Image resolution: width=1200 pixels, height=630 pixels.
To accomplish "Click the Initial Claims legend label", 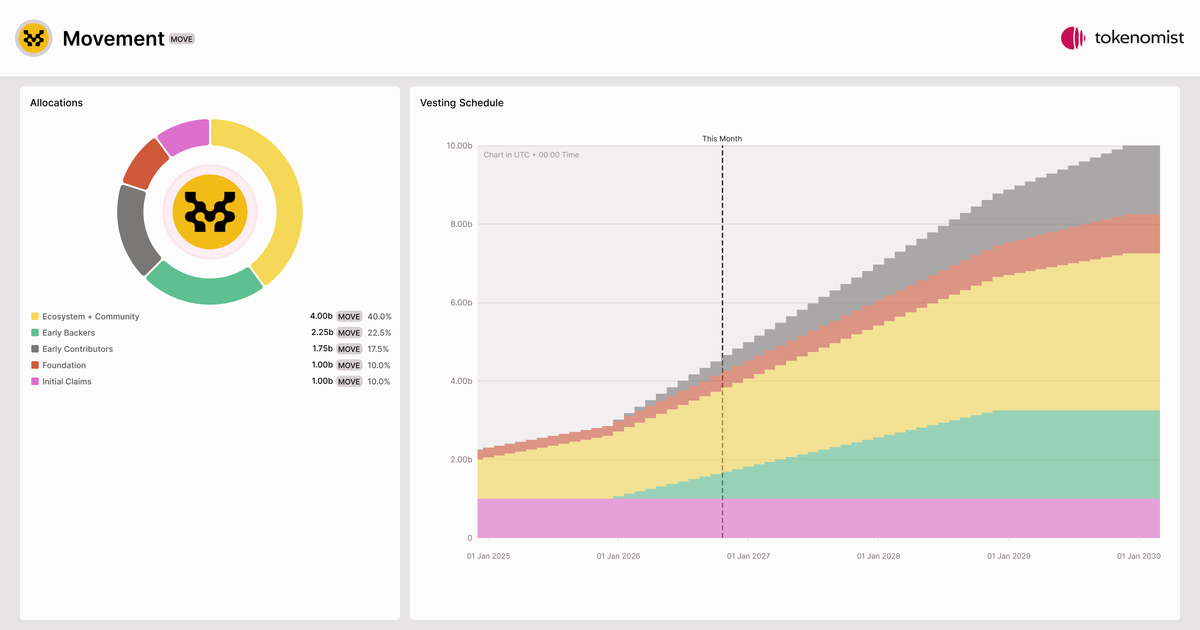I will (67, 381).
